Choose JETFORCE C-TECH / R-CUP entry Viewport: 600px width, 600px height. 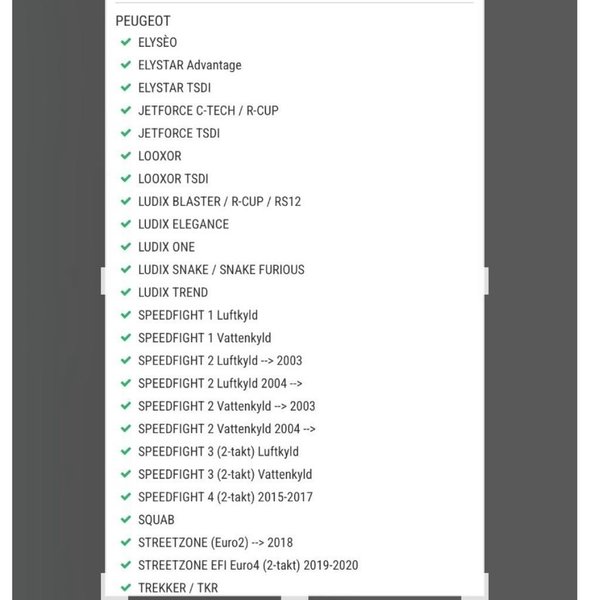(x=208, y=110)
